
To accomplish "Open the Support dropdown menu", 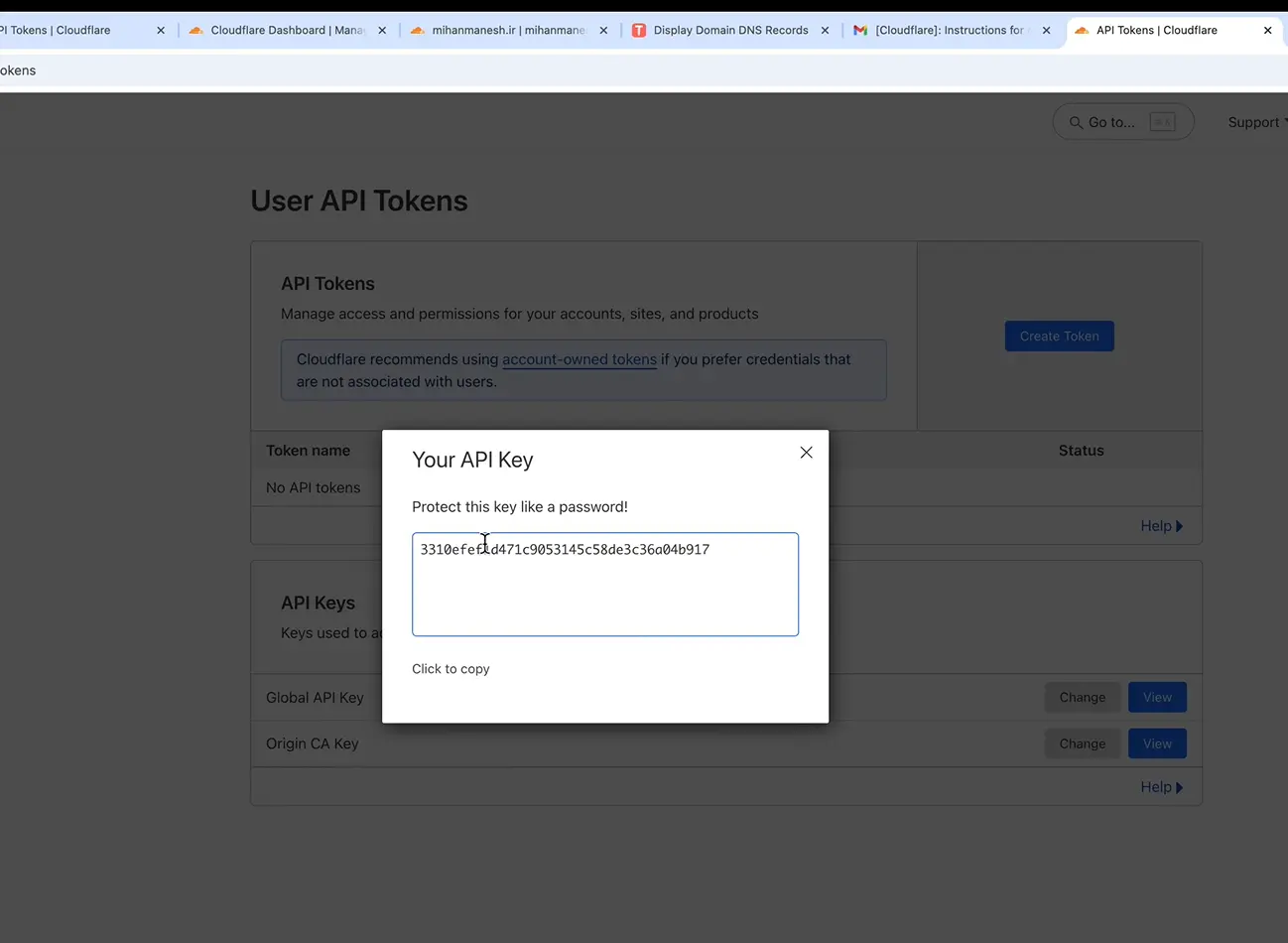I will pyautogui.click(x=1257, y=122).
